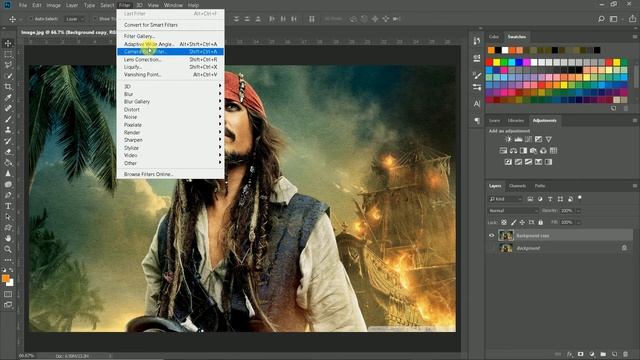
Task: Click the search icon in the options bar
Action: click(x=601, y=19)
